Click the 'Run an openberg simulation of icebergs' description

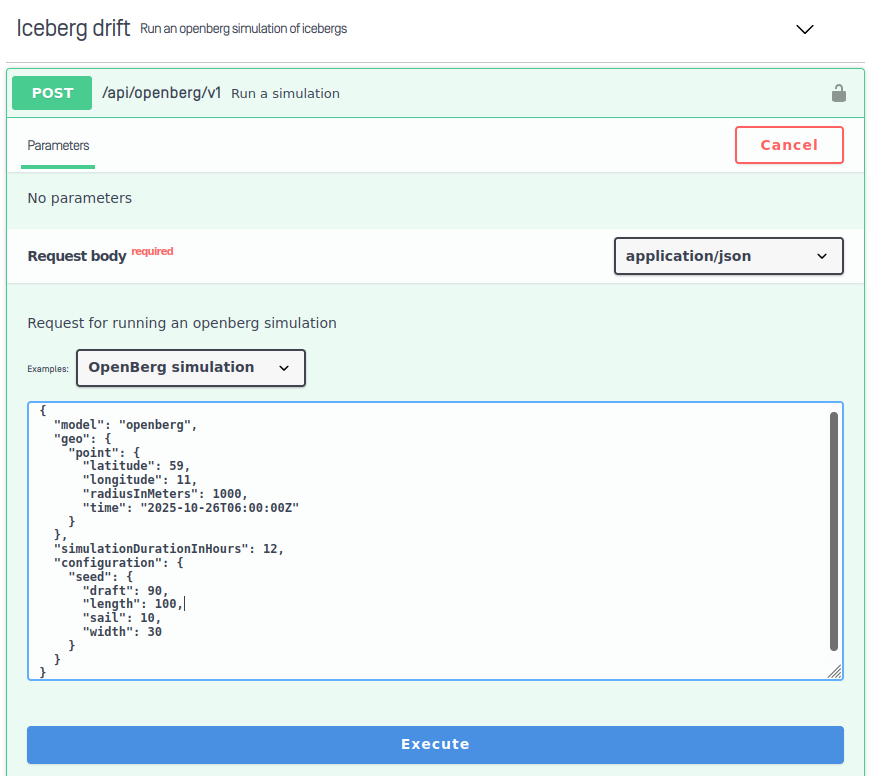tap(243, 29)
